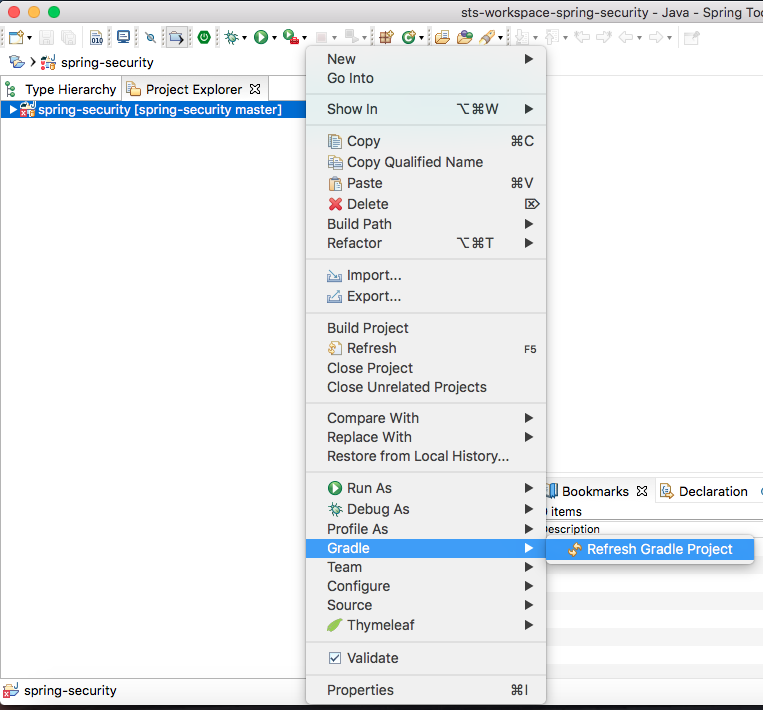Click the Debug bug toolbar icon
763x710 pixels.
pyautogui.click(x=231, y=37)
